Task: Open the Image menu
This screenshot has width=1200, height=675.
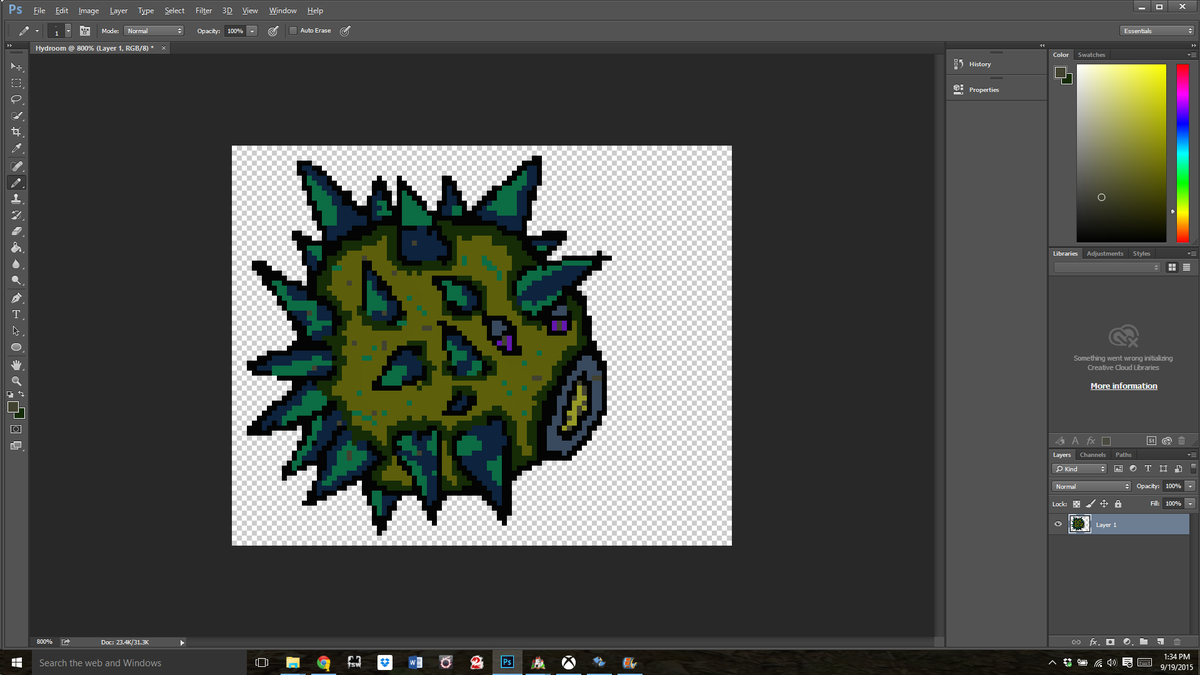Action: (x=89, y=10)
